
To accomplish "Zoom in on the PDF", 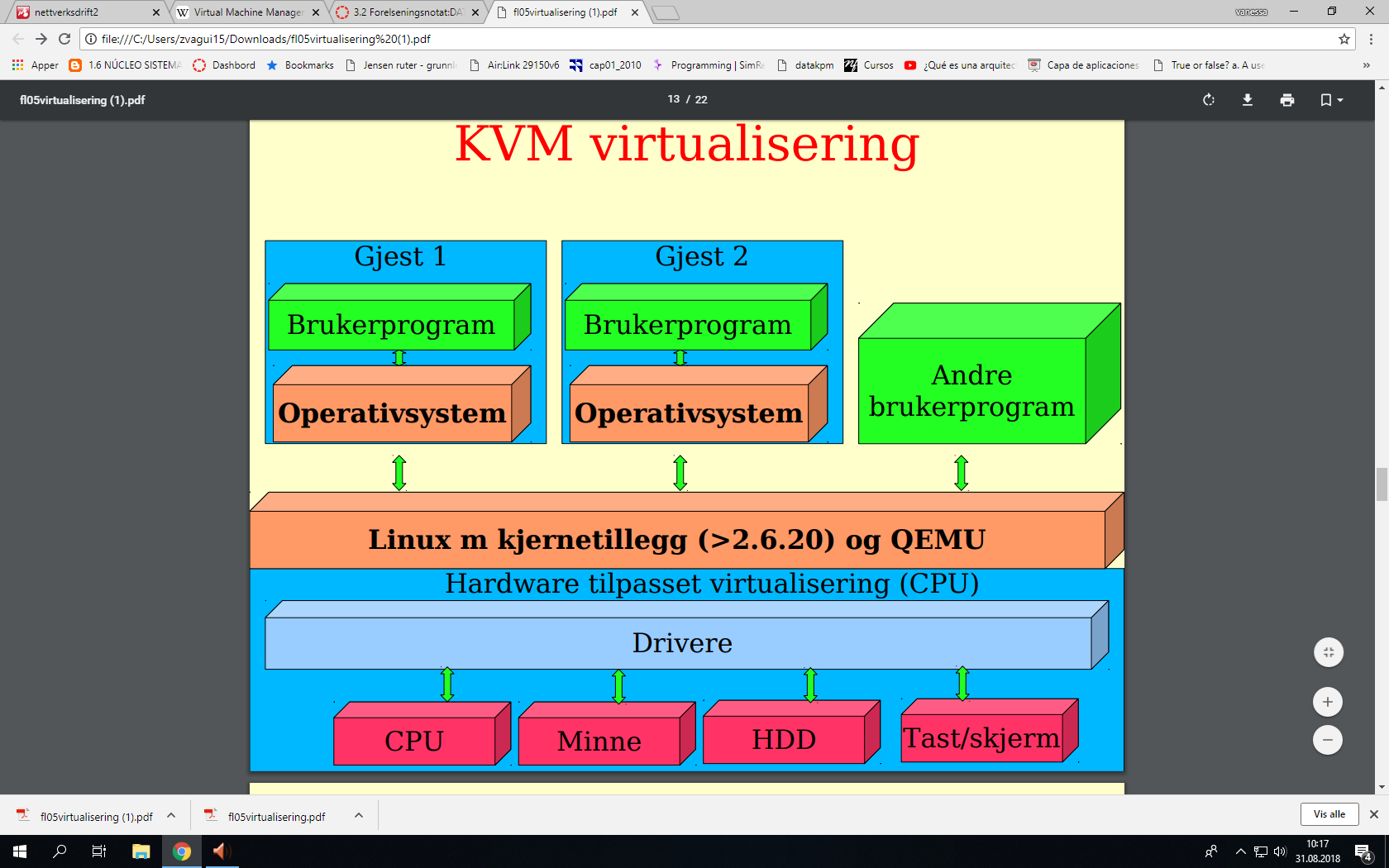I will [1328, 702].
